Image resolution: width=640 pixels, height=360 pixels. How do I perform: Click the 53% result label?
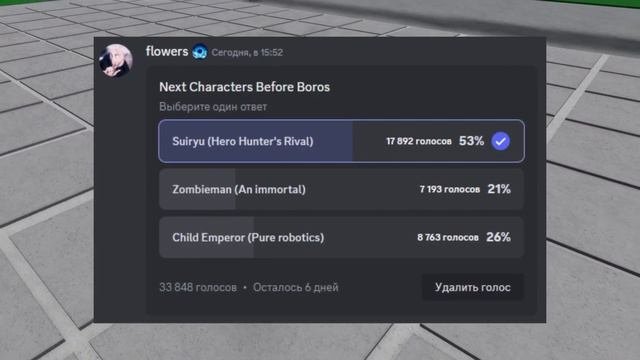(471, 141)
